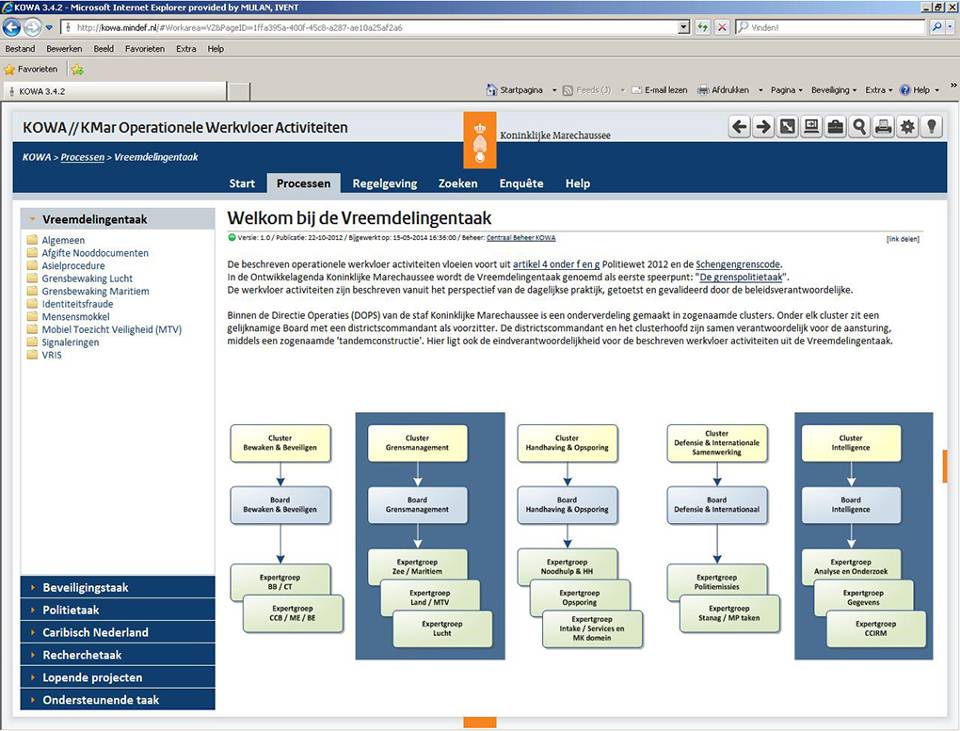Expand the Recherchetaak sidebar section
Screen dimensions: 960x731
(x=81, y=655)
